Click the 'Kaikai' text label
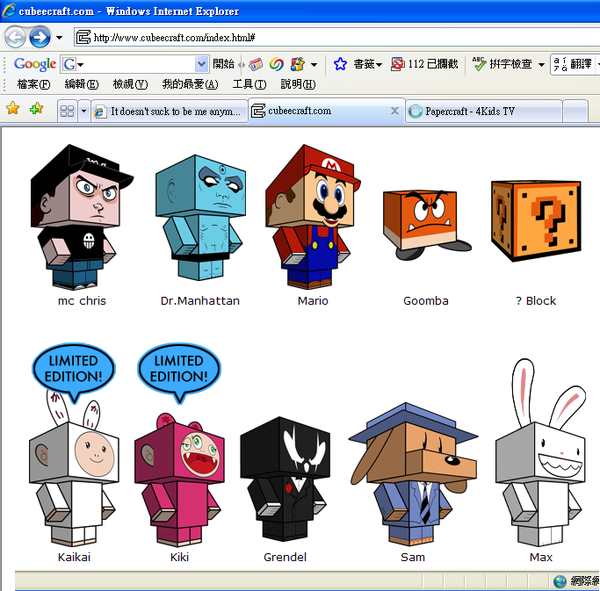This screenshot has width=600, height=591. tap(74, 557)
